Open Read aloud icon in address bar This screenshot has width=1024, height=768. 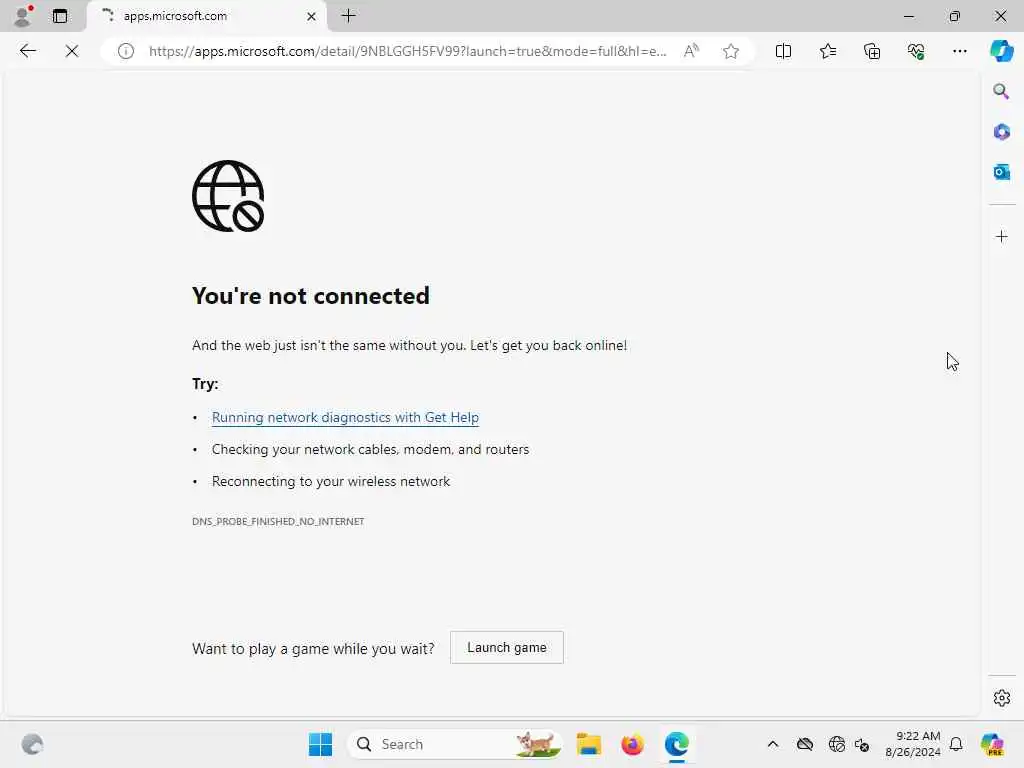point(691,51)
